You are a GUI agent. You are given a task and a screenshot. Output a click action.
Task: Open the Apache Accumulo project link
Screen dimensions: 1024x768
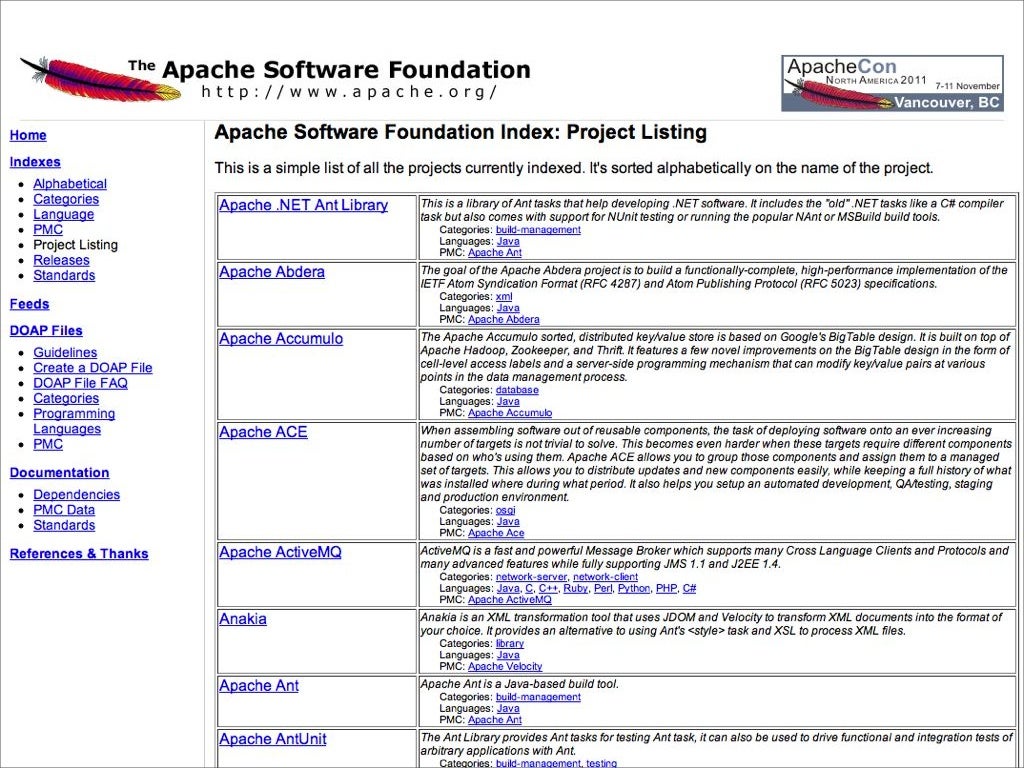281,339
